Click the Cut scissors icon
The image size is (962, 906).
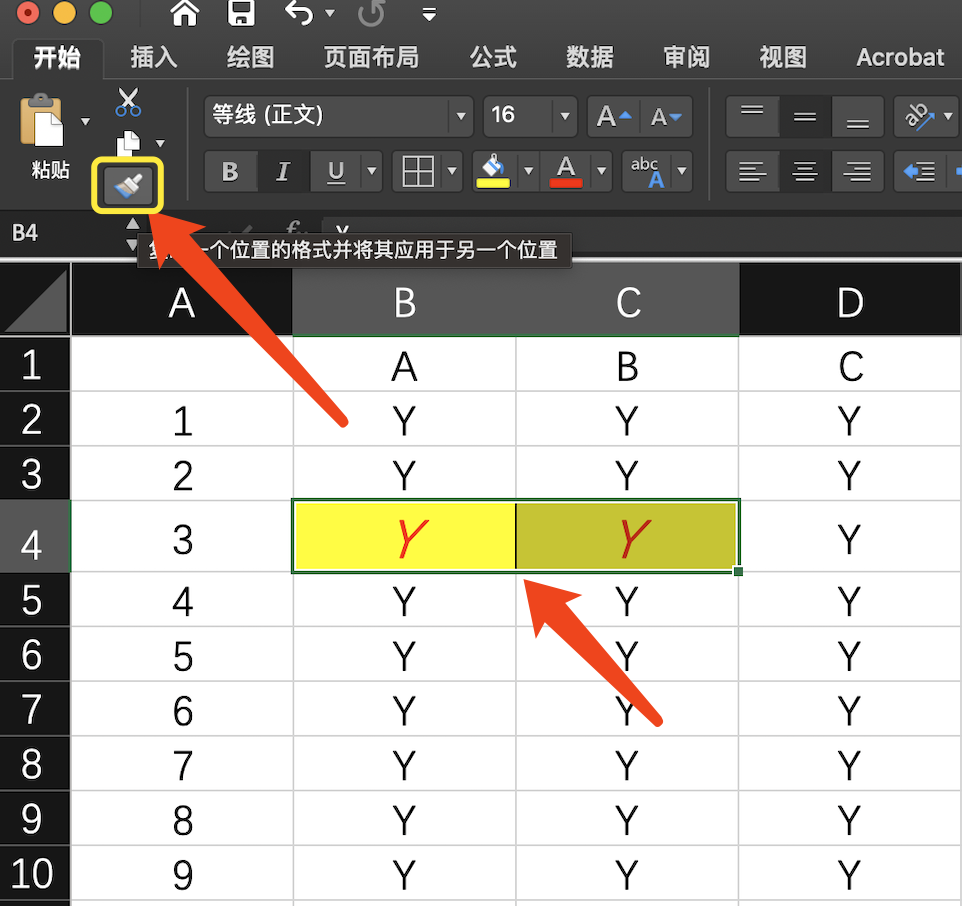127,101
